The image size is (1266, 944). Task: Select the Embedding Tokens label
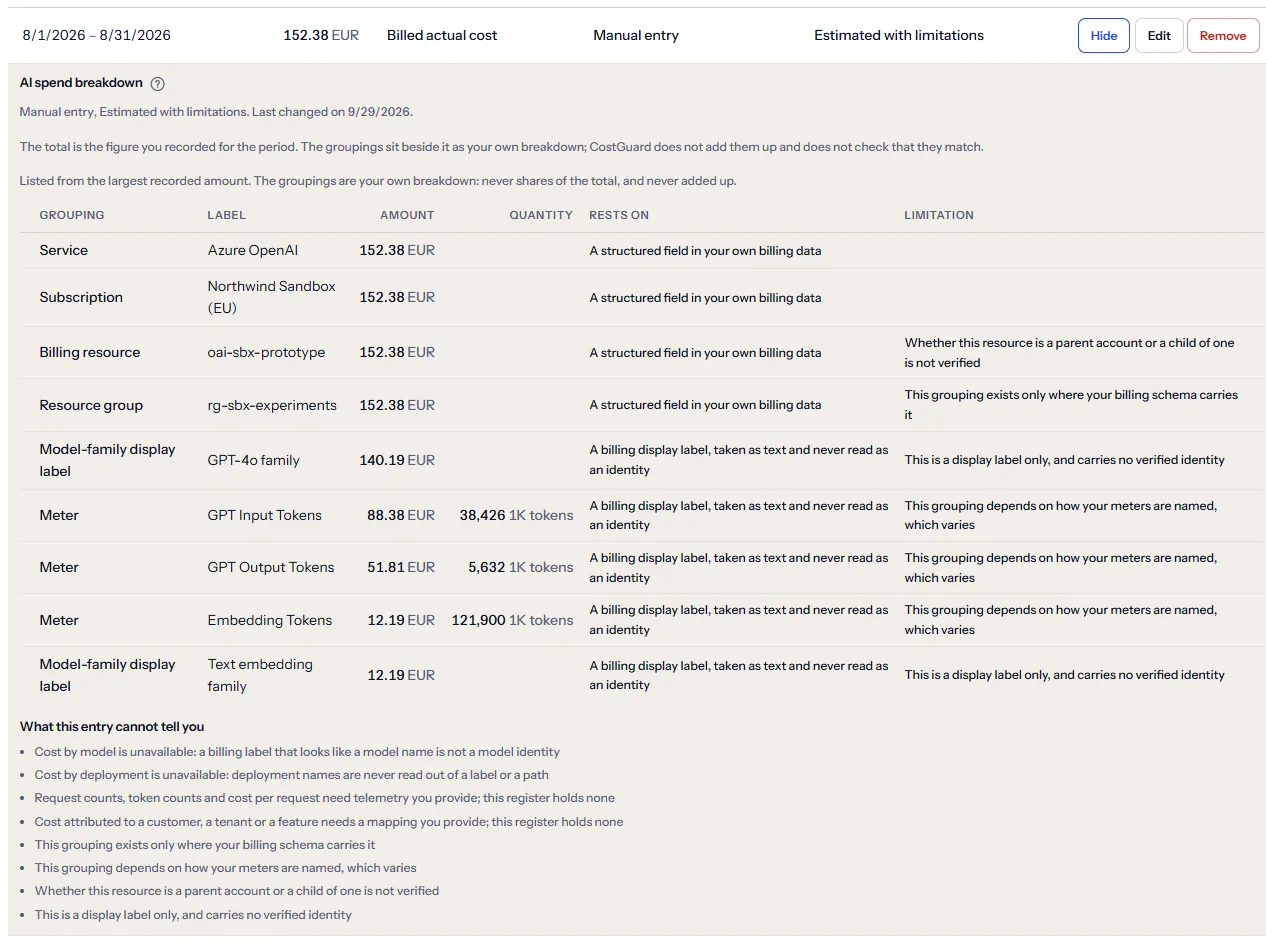pyautogui.click(x=270, y=620)
